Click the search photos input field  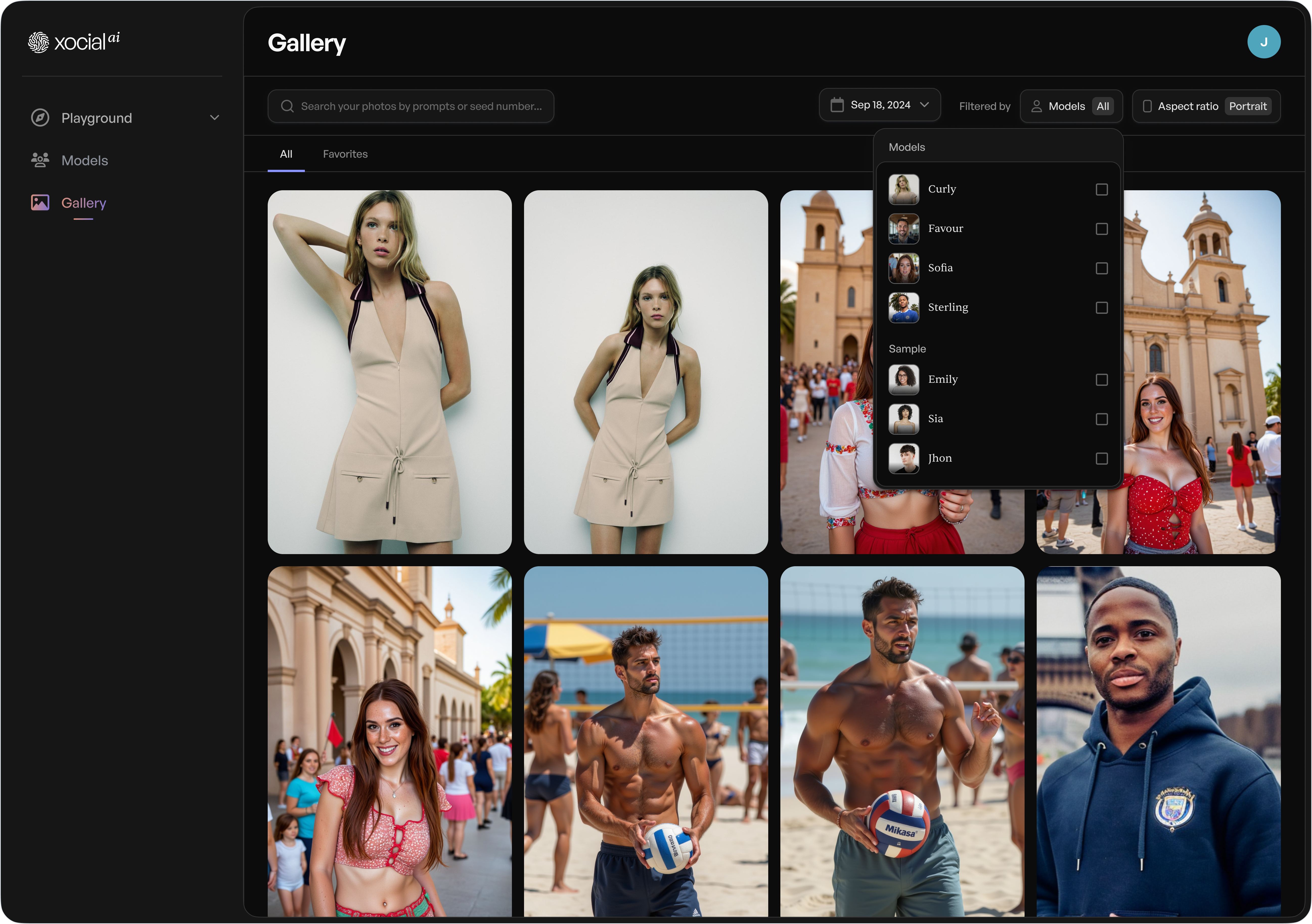[411, 106]
